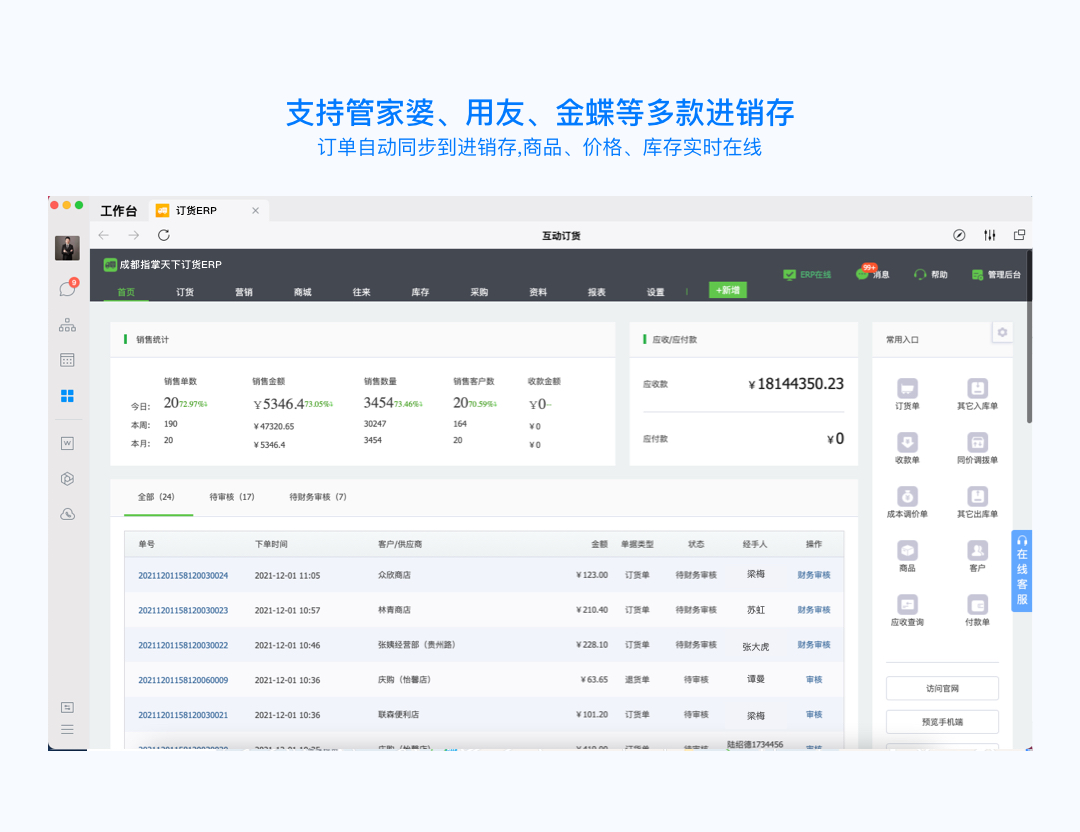Click the 预览手机端 button
This screenshot has height=832, width=1080.
942,722
